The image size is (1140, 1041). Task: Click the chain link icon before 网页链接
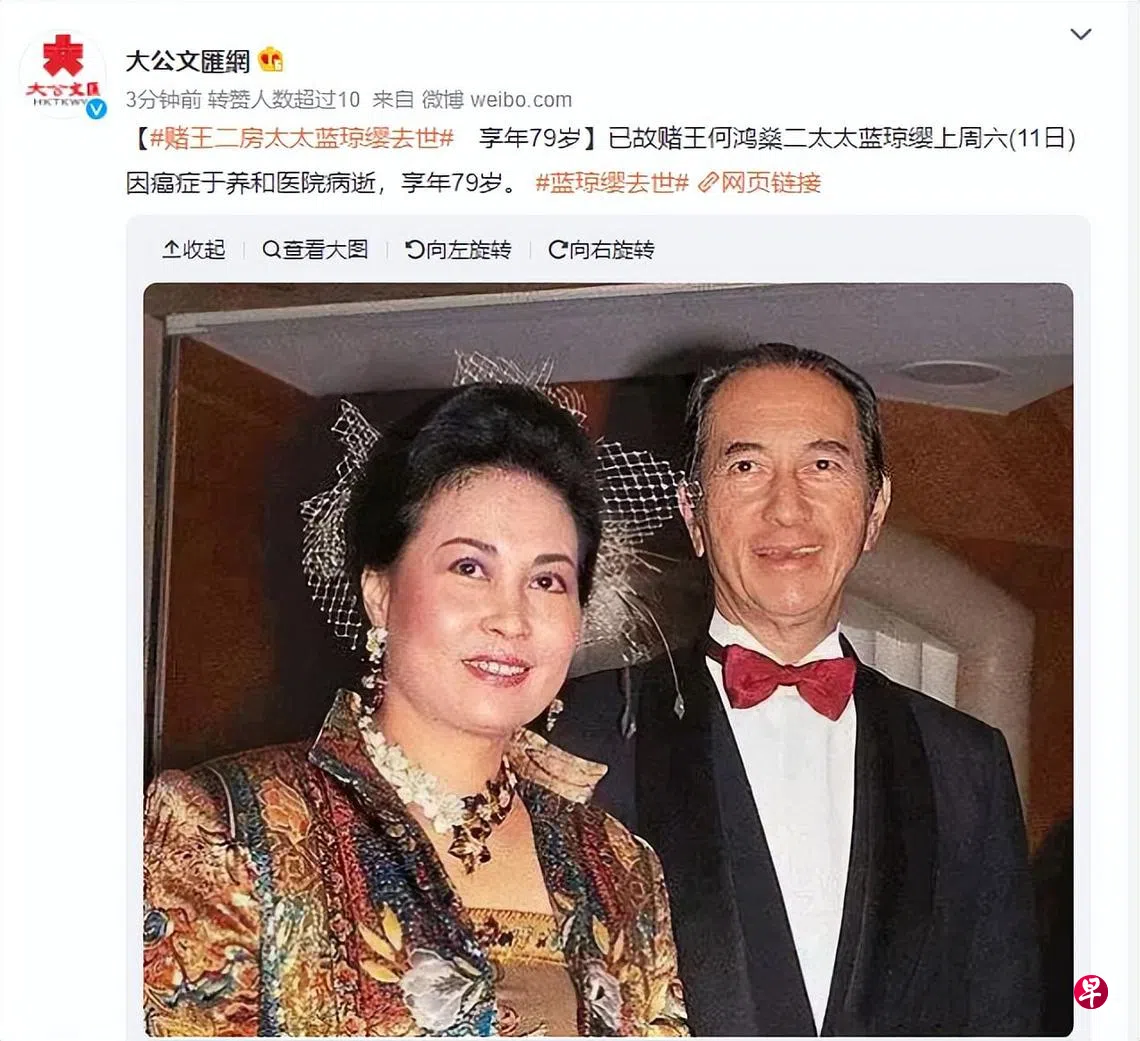pyautogui.click(x=707, y=182)
